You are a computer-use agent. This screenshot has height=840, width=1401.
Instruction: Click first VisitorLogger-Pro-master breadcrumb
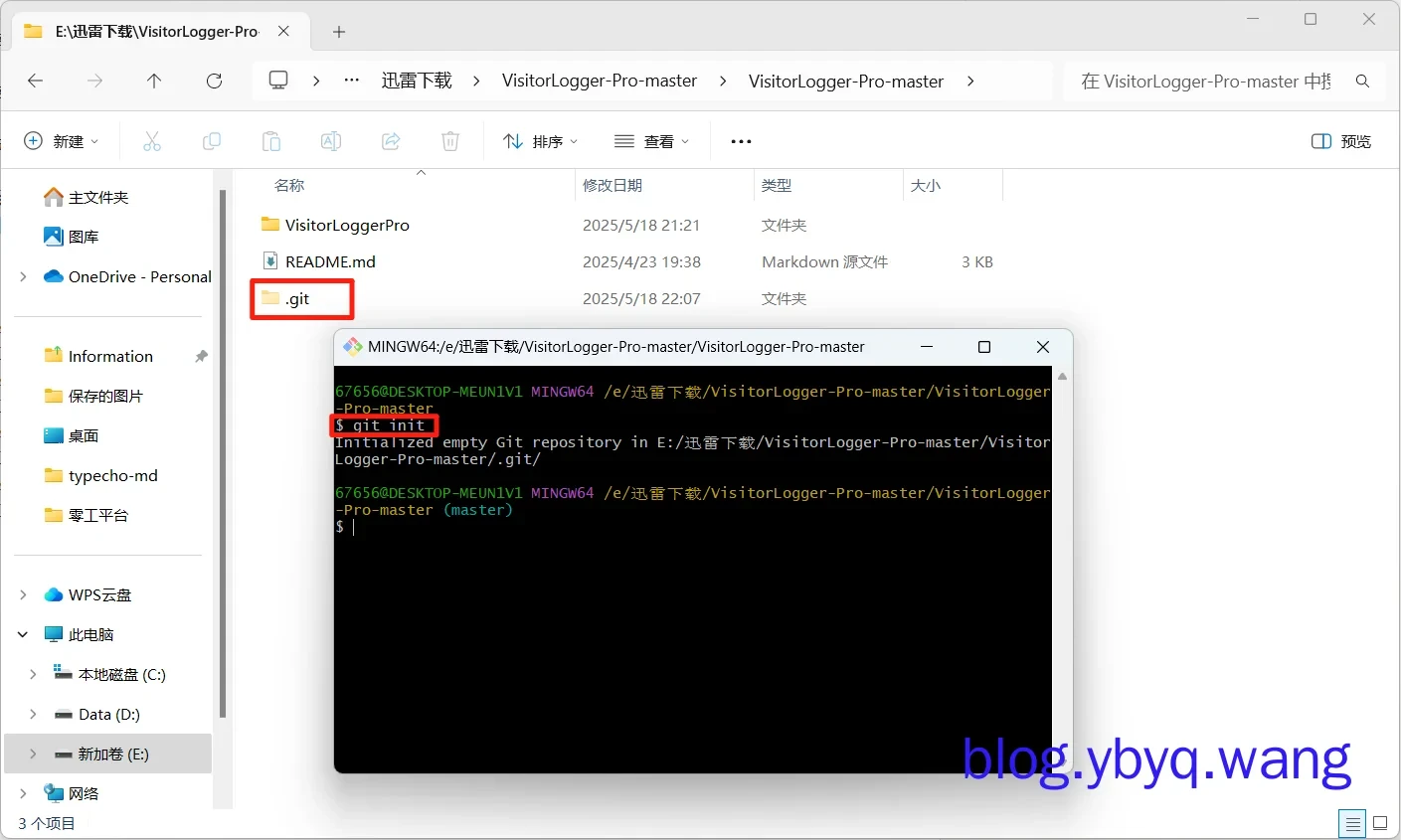click(600, 81)
